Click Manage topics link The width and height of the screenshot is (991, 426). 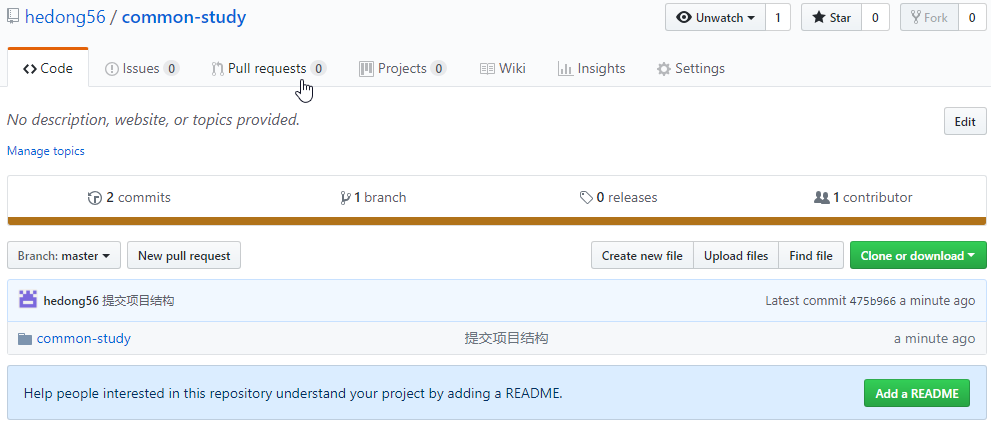(x=46, y=151)
